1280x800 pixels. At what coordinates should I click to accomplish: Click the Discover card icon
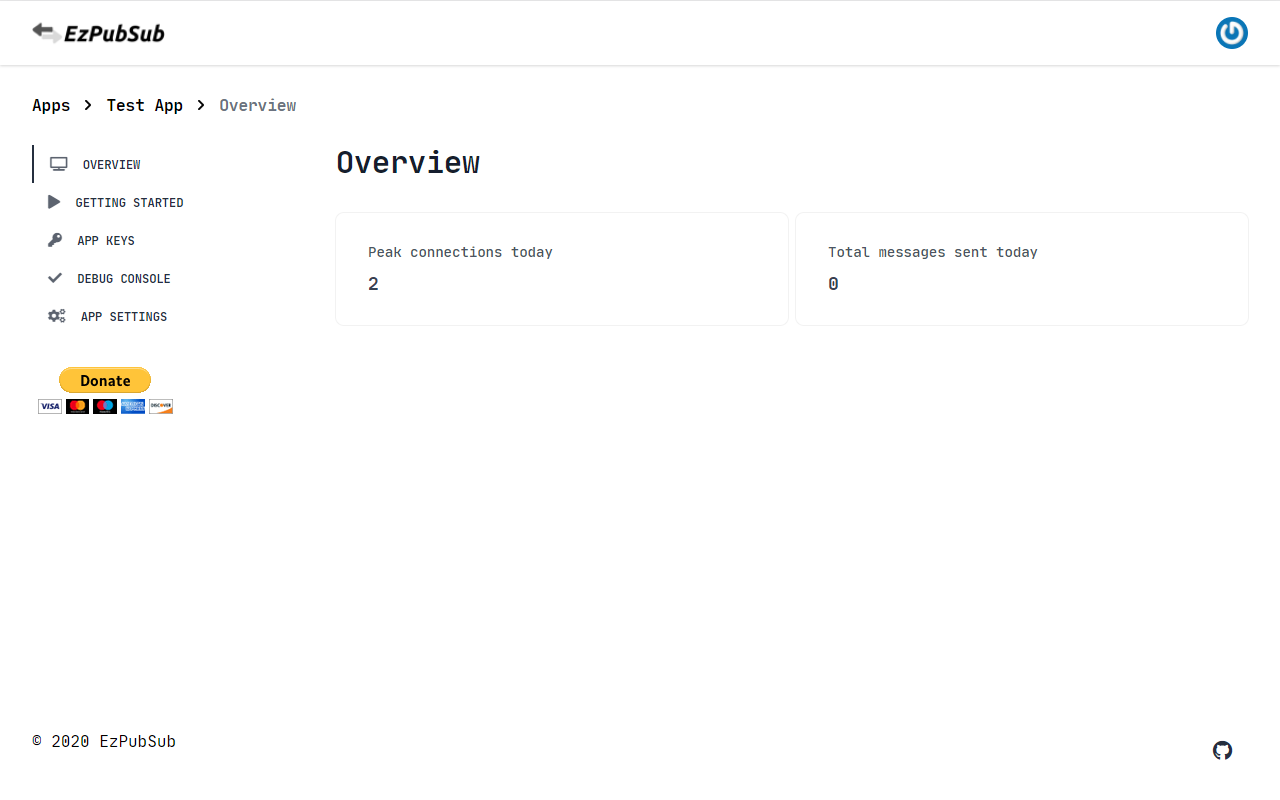click(161, 406)
